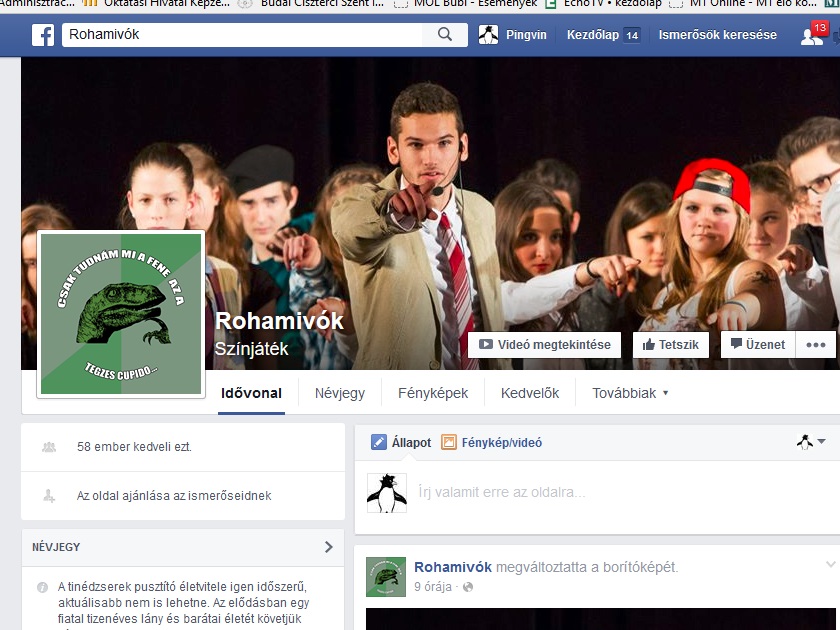840x630 pixels.
Task: Like the page with Tetszik button
Action: click(671, 344)
